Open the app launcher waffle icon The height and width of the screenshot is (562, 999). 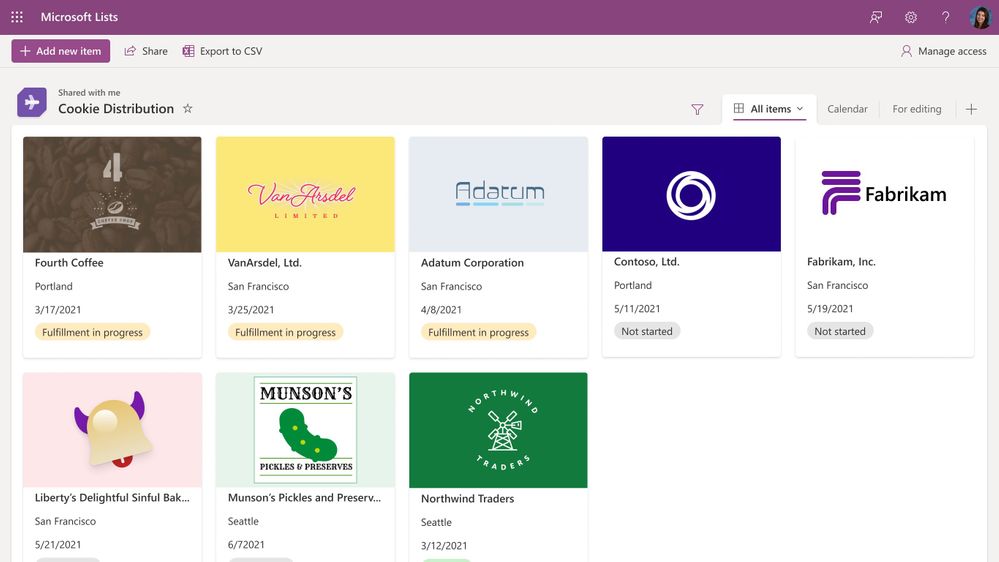[x=17, y=17]
